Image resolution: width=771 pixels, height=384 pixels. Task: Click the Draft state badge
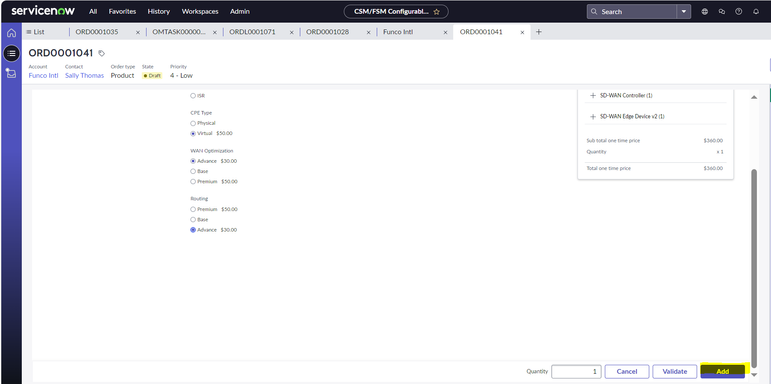152,76
